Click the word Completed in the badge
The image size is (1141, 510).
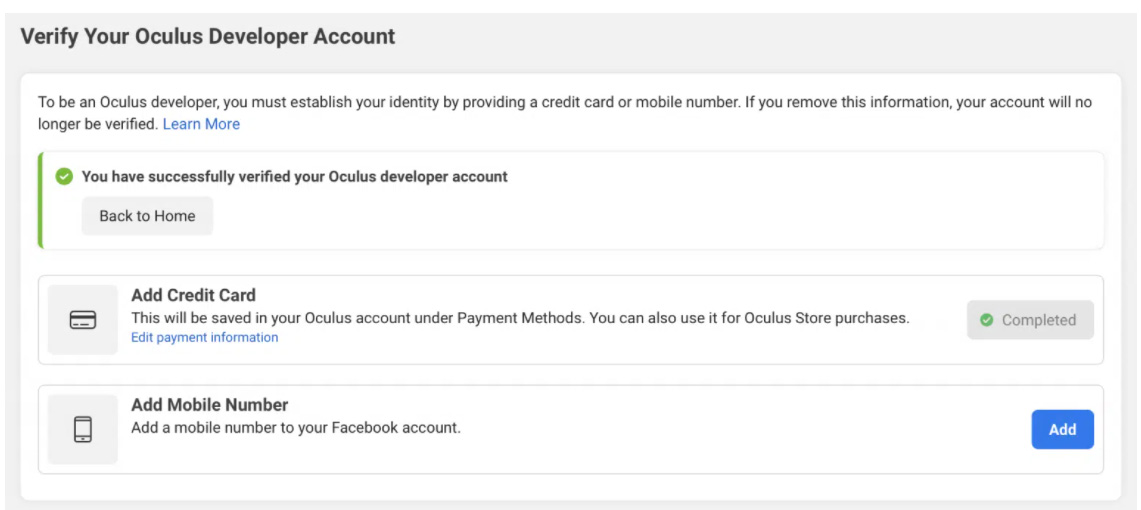point(1039,320)
